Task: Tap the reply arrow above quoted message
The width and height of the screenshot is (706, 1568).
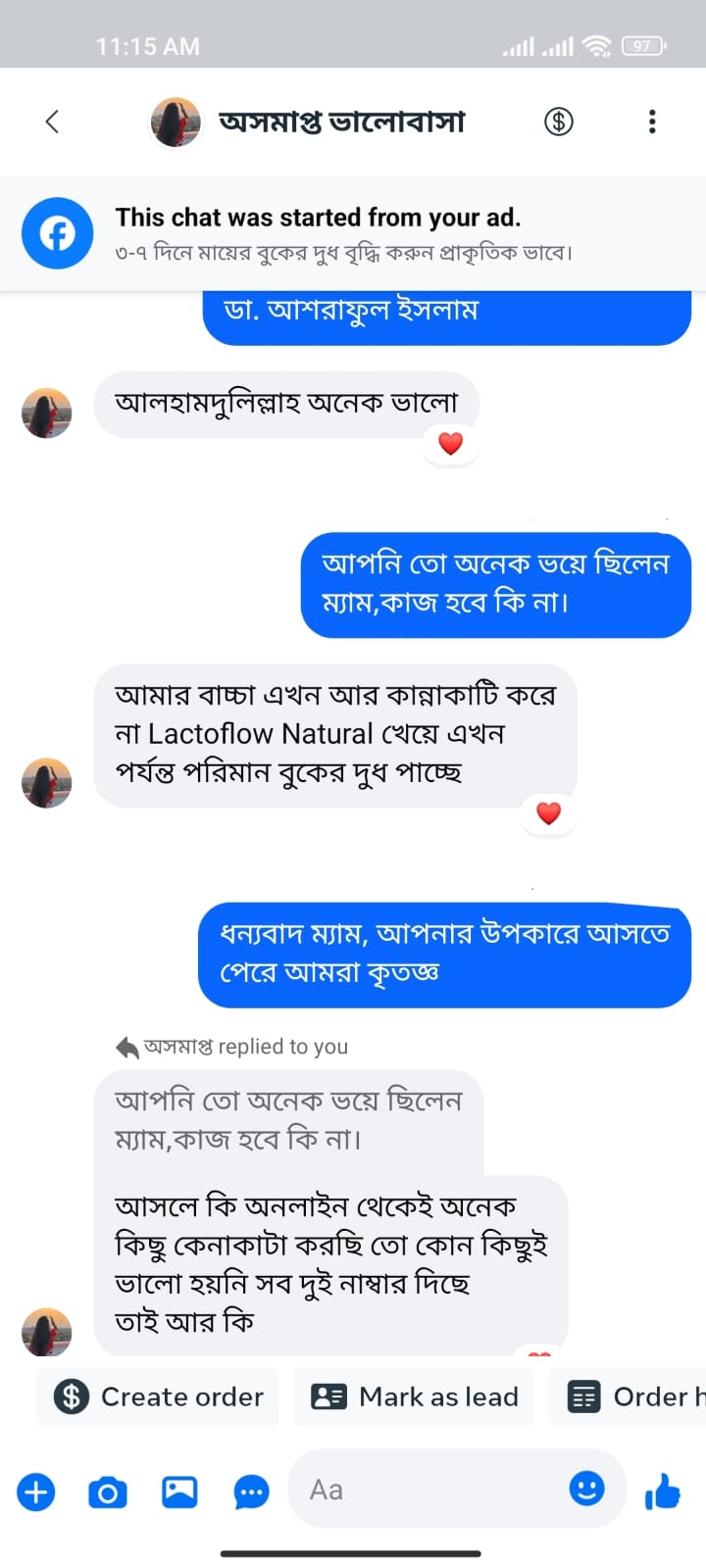Action: click(x=127, y=1048)
